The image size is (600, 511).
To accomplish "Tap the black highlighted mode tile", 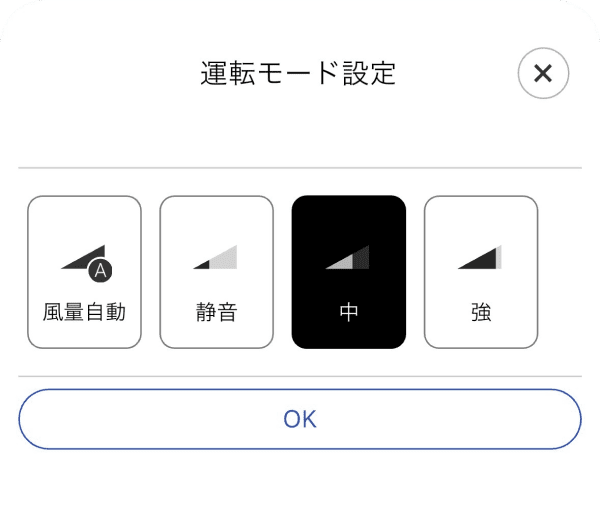I will tap(348, 272).
